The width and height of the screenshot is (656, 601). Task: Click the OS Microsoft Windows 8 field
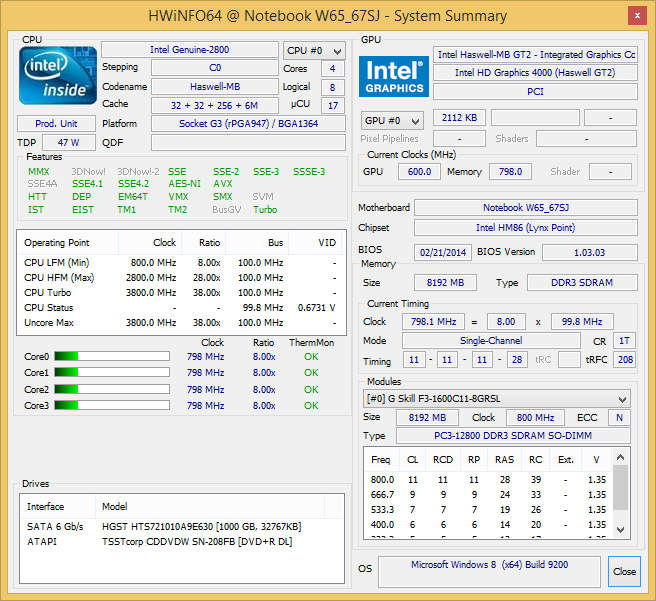(489, 572)
